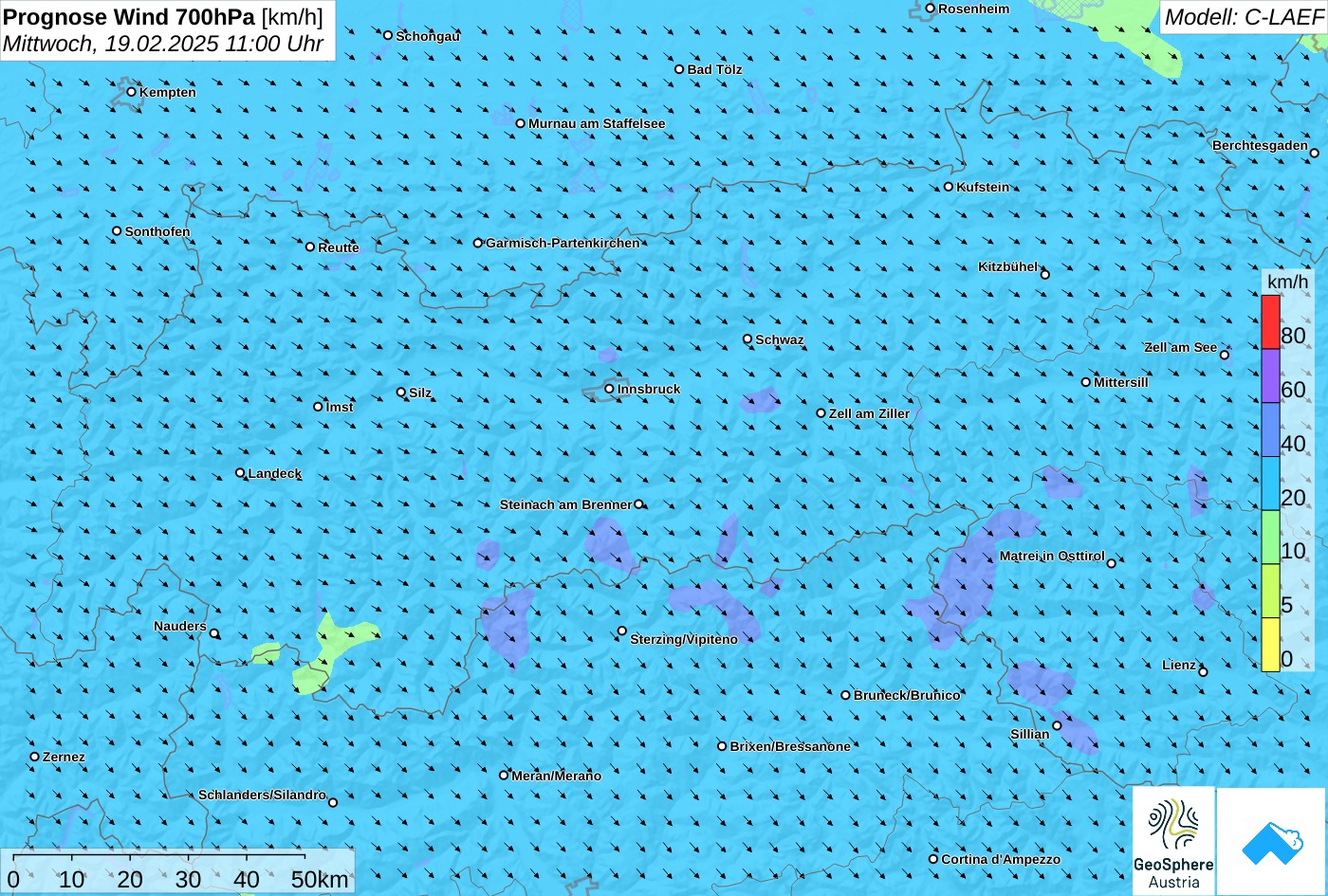The width and height of the screenshot is (1328, 896).
Task: Click the Zell am See marker
Action: click(x=1225, y=355)
